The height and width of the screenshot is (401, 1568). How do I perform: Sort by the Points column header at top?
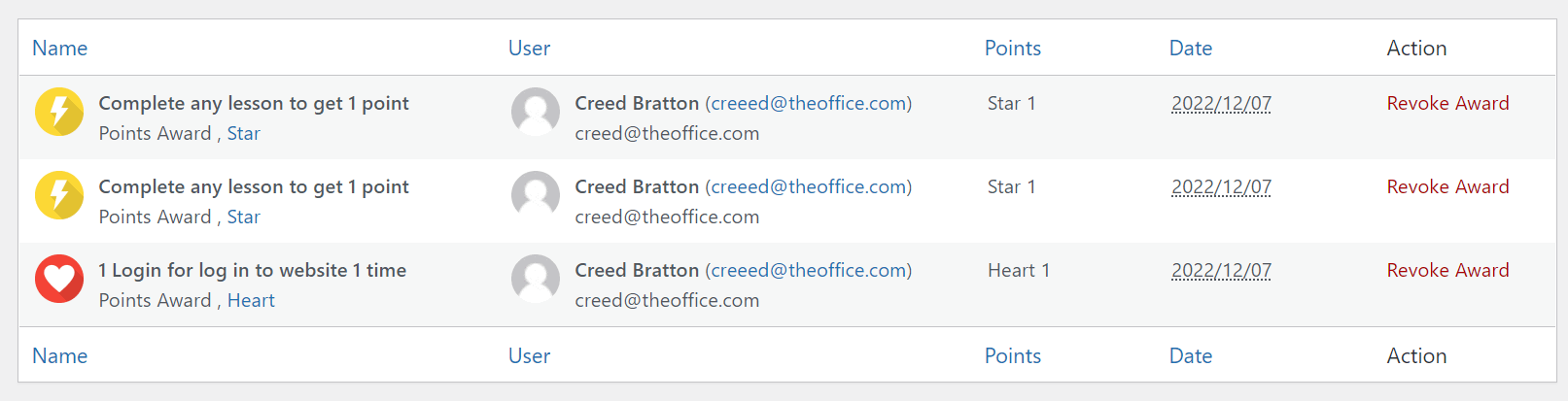pyautogui.click(x=1012, y=49)
